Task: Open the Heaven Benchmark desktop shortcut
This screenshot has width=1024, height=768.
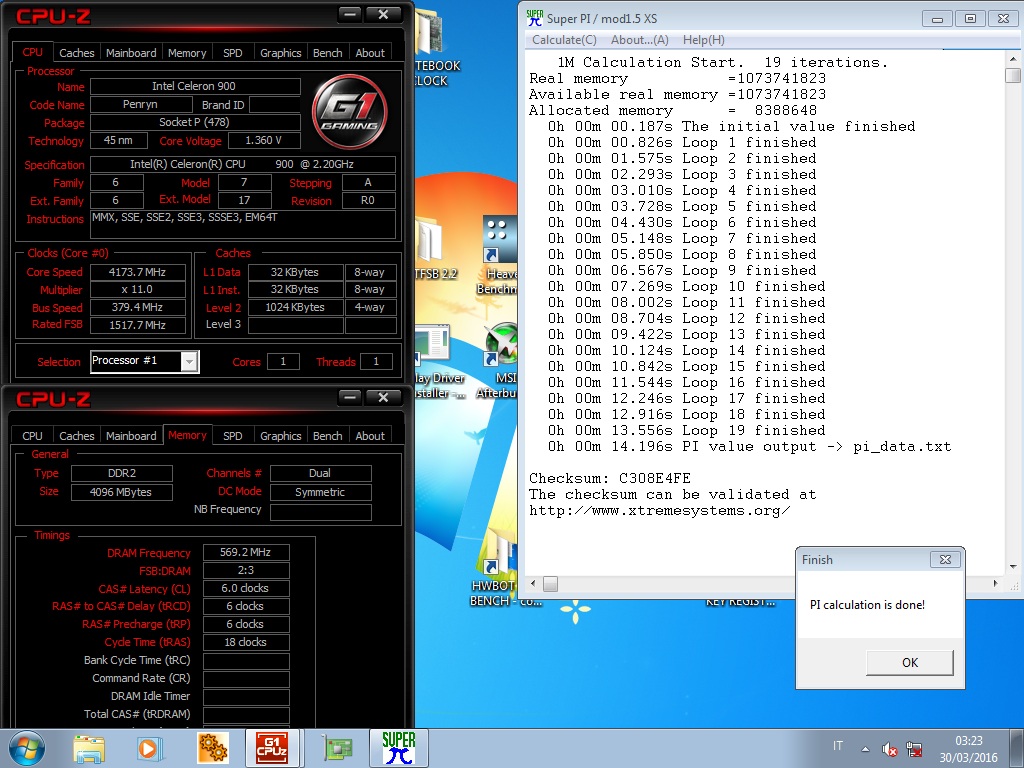Action: (x=500, y=256)
